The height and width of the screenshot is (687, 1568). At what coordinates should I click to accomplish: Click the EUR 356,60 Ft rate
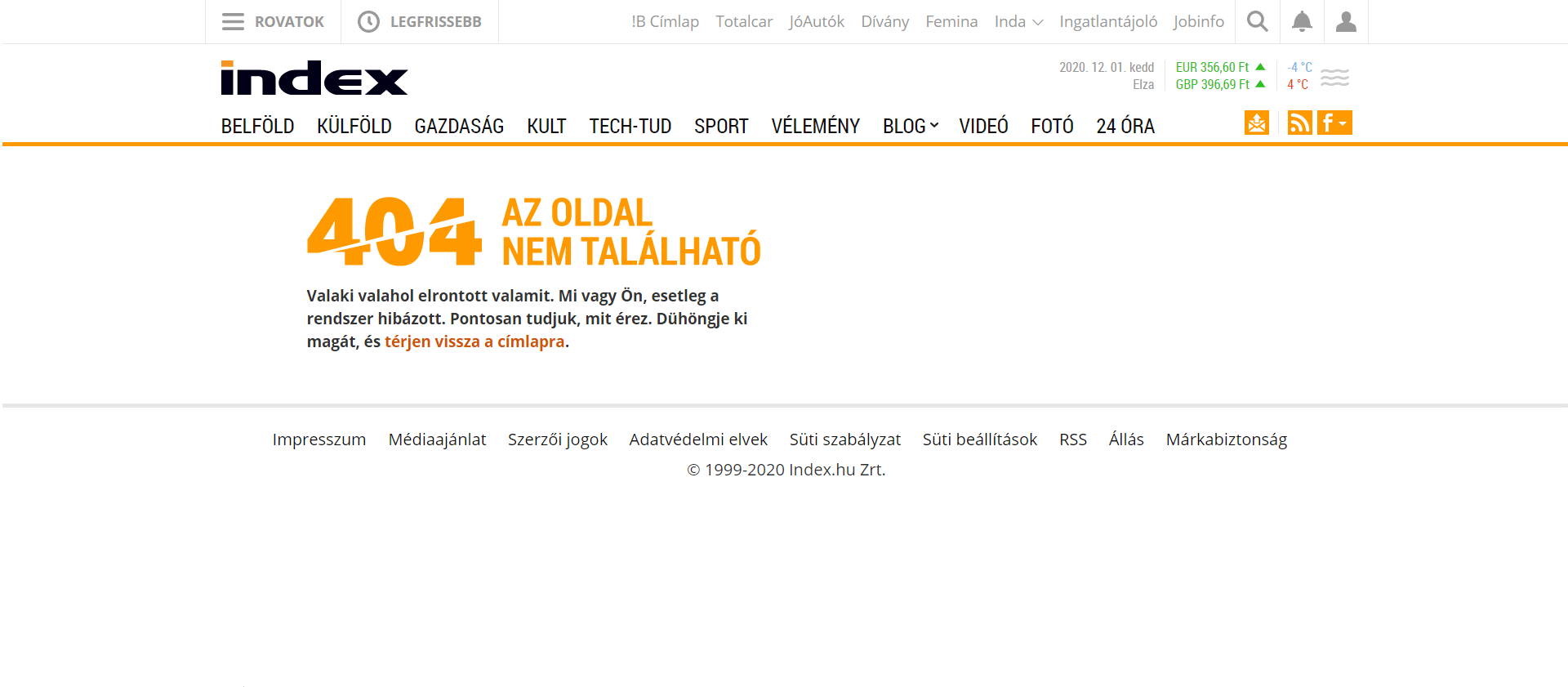click(1212, 67)
